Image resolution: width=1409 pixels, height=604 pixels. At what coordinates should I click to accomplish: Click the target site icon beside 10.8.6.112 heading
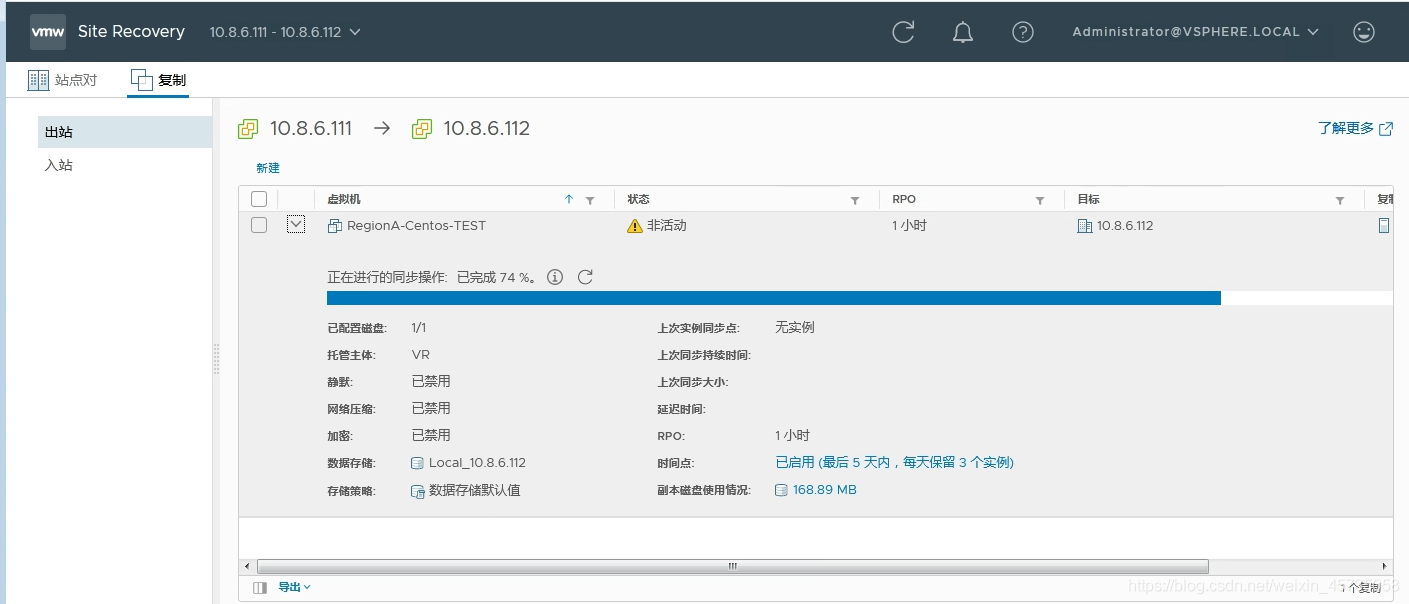[422, 129]
